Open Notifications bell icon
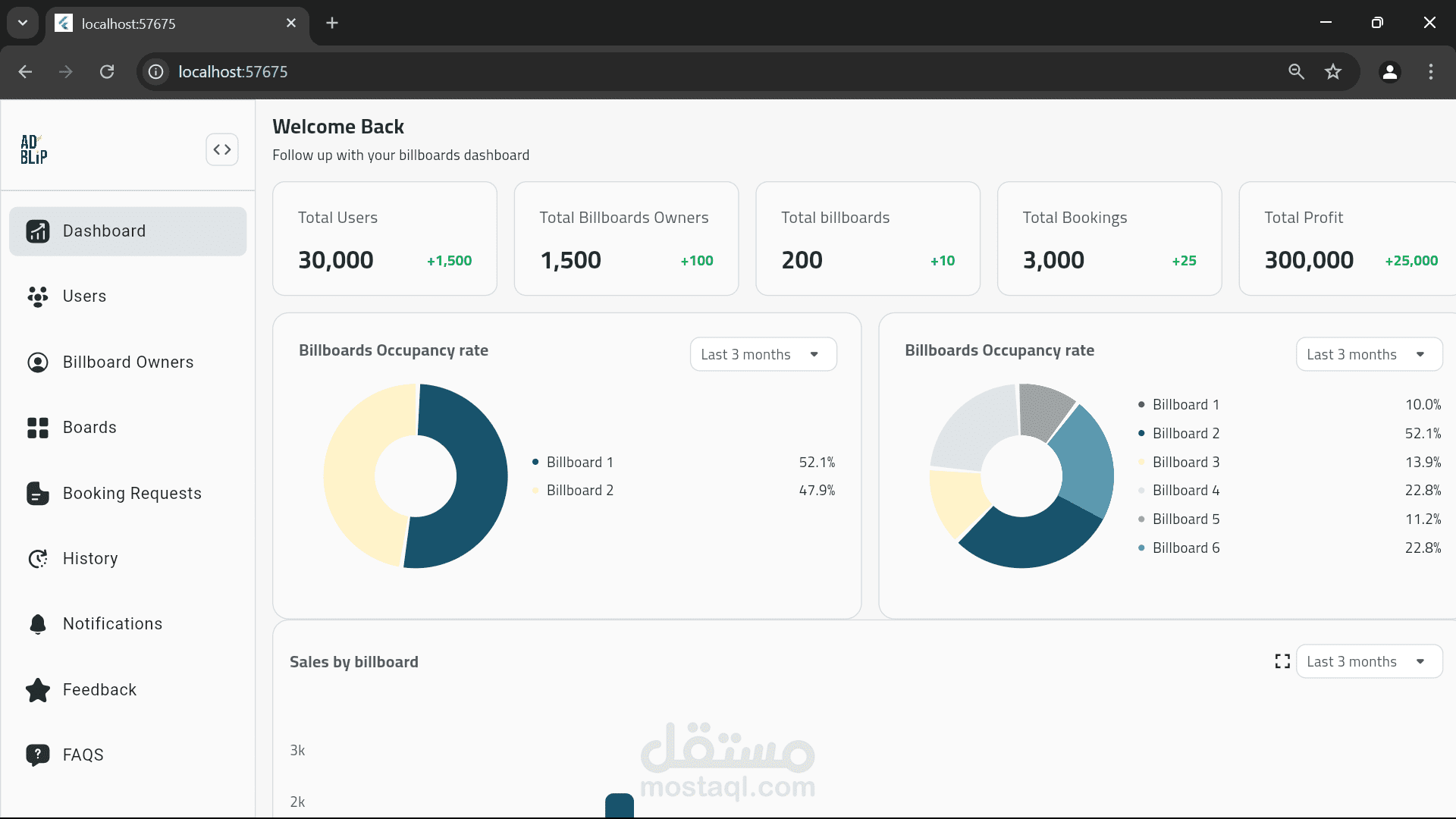 (37, 623)
